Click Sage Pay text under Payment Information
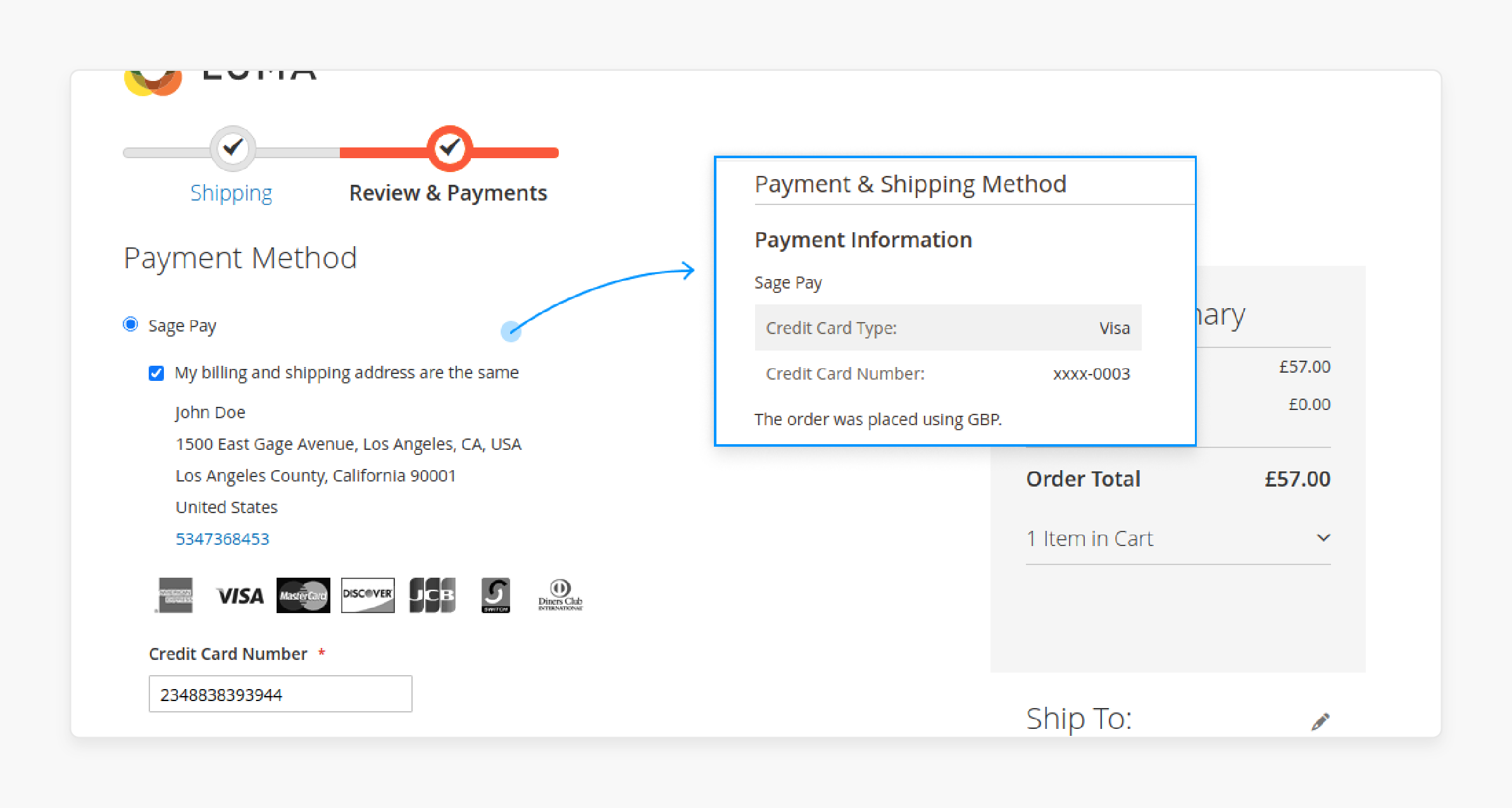This screenshot has width=1512, height=808. point(788,283)
